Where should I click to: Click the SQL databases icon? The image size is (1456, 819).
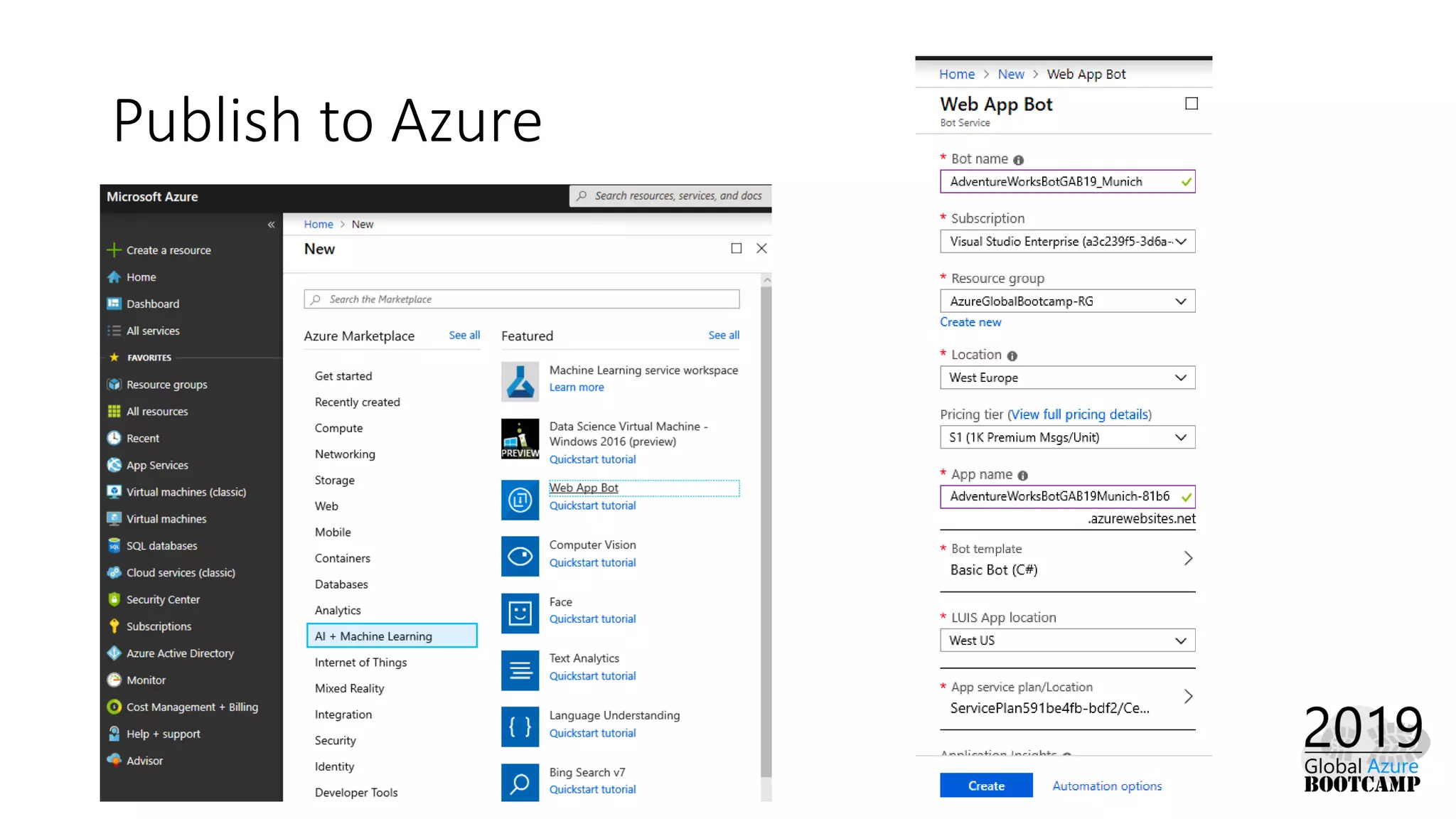click(x=114, y=546)
